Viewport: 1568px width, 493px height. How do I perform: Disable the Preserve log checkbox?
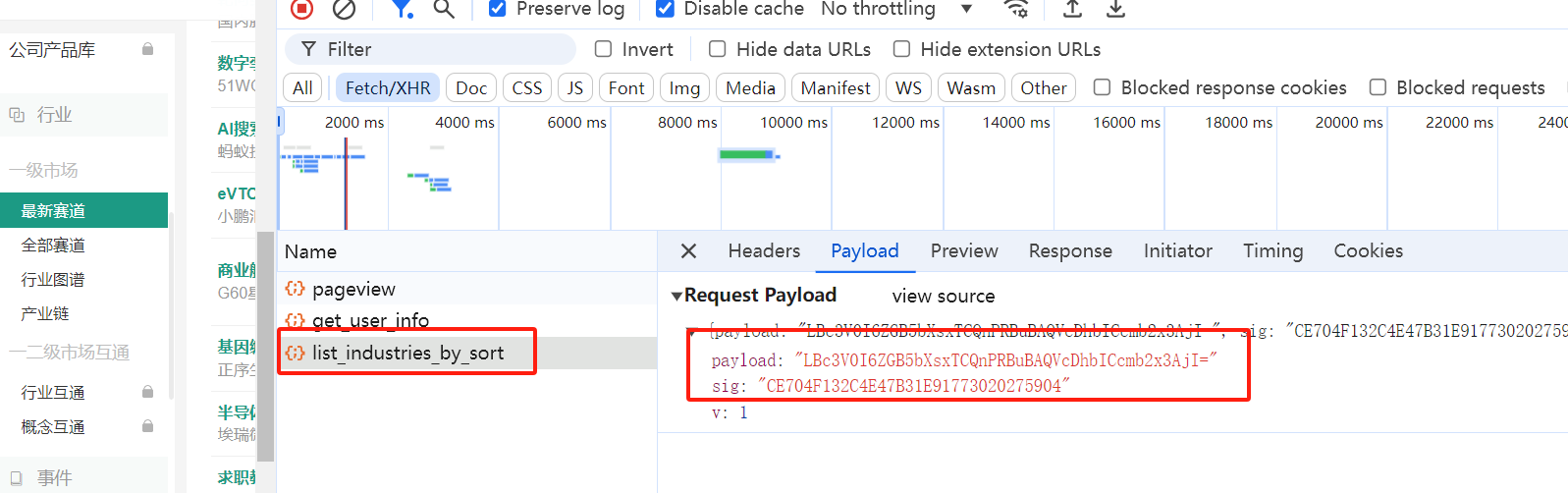click(x=498, y=9)
